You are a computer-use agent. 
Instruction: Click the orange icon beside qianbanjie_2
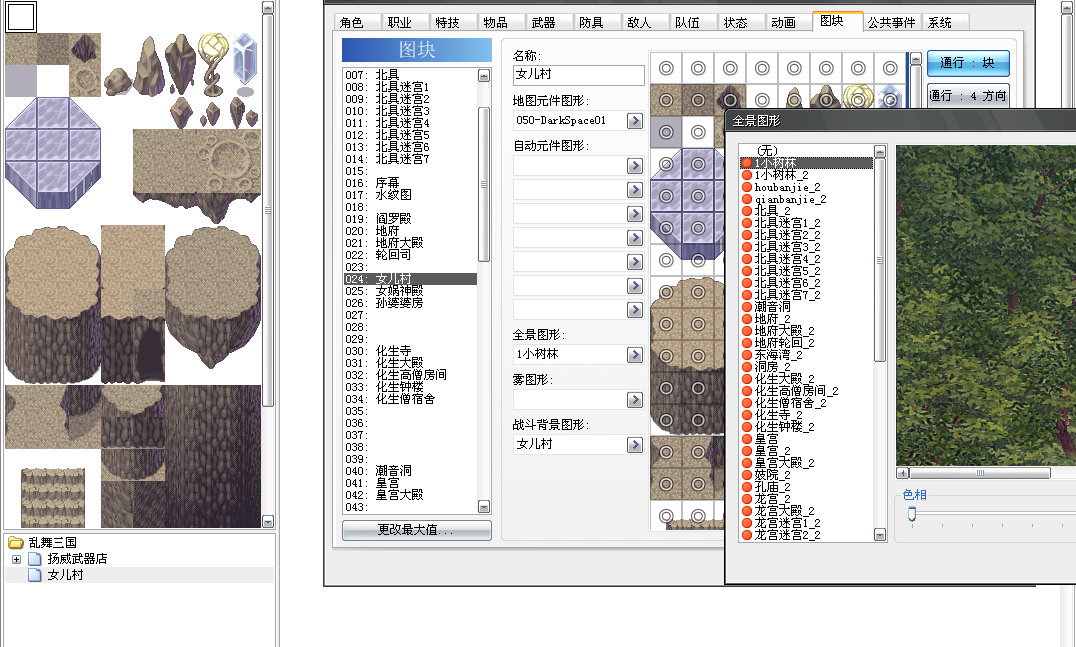(747, 199)
